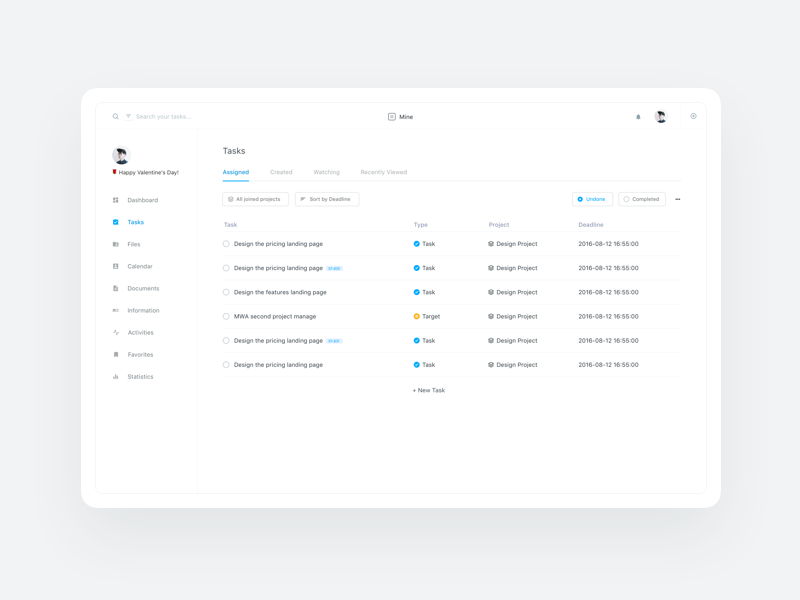The height and width of the screenshot is (600, 800).
Task: Open the Mine dropdown in the header
Action: (400, 117)
